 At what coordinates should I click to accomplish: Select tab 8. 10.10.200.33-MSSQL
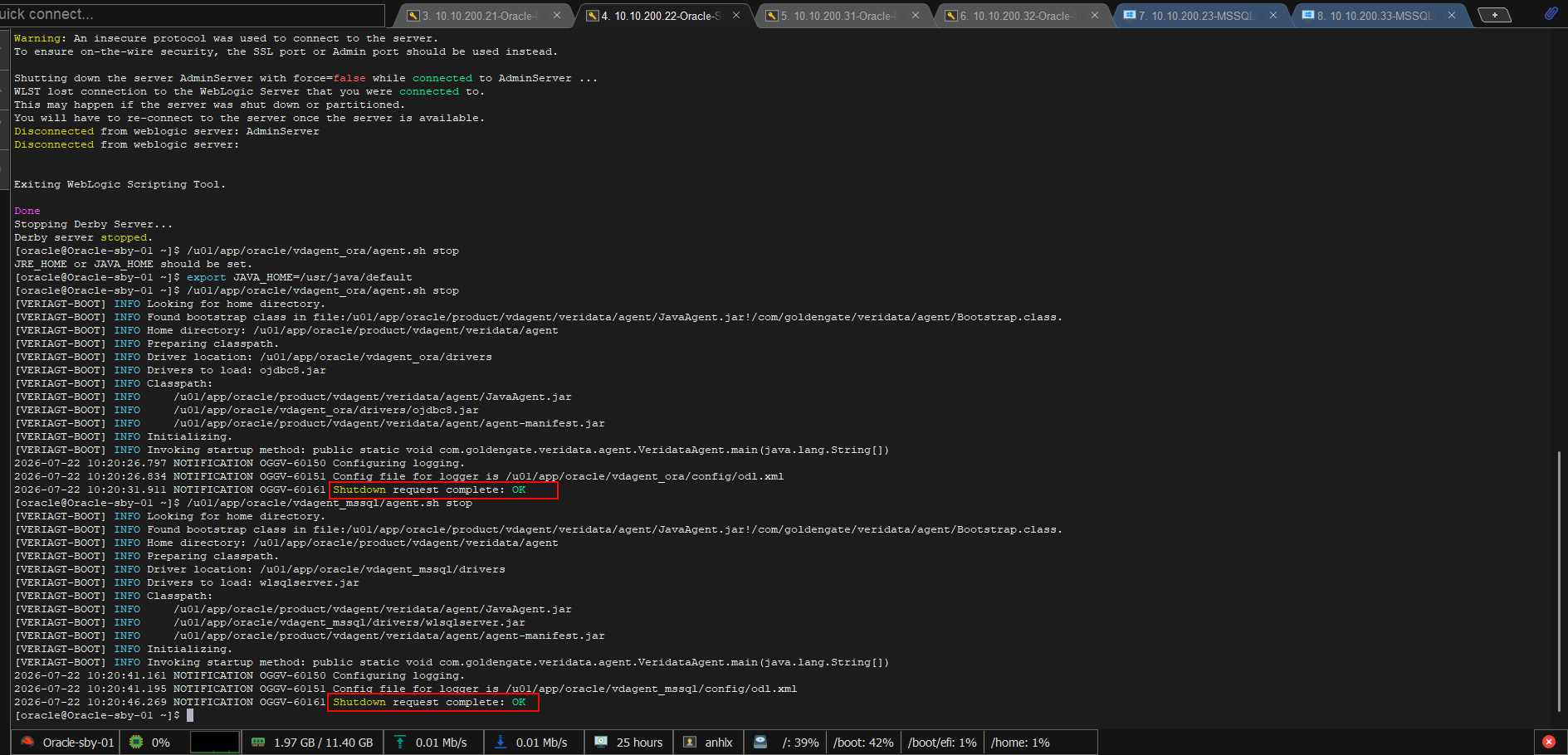coord(1380,16)
